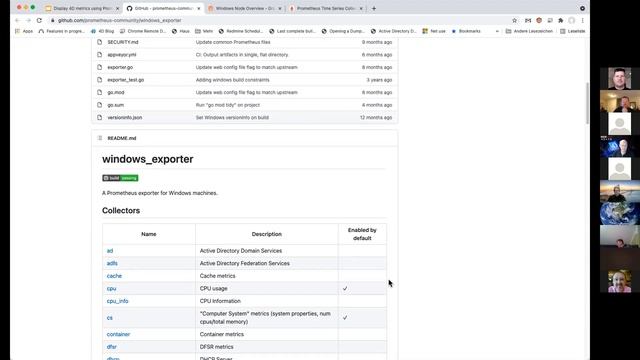Click the address bar URL field

tap(282, 20)
